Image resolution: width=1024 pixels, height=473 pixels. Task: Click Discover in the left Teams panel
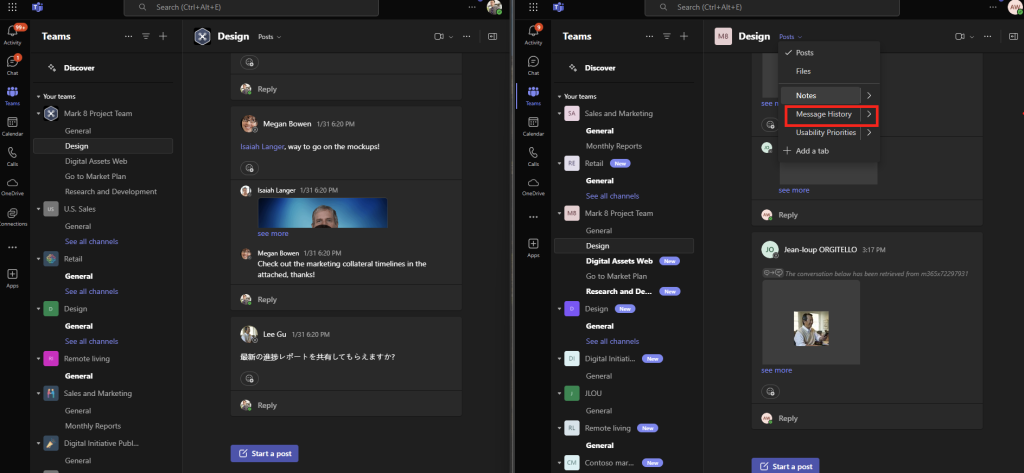point(79,68)
